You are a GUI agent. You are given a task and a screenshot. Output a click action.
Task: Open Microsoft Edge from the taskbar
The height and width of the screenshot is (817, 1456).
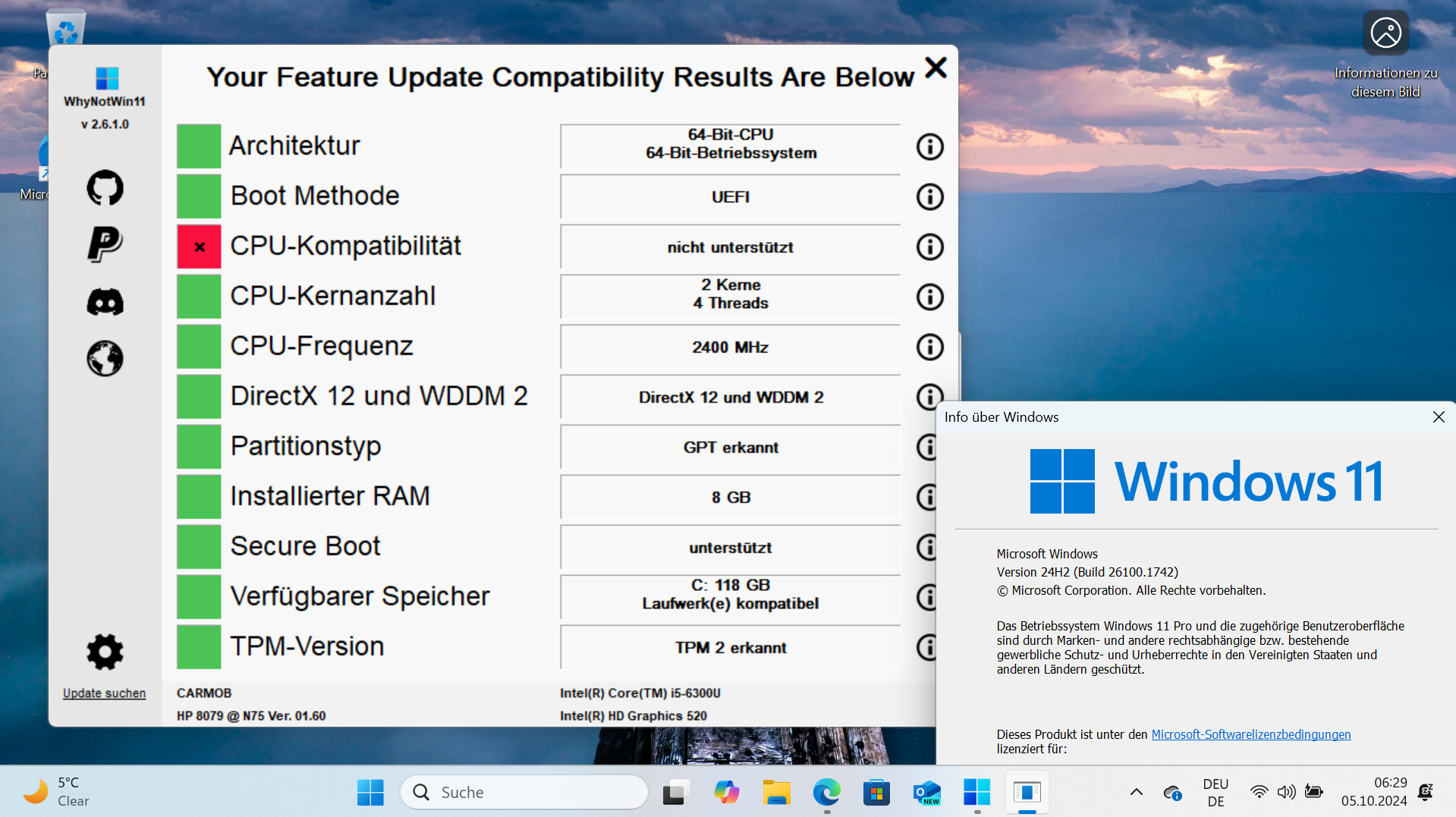click(826, 792)
